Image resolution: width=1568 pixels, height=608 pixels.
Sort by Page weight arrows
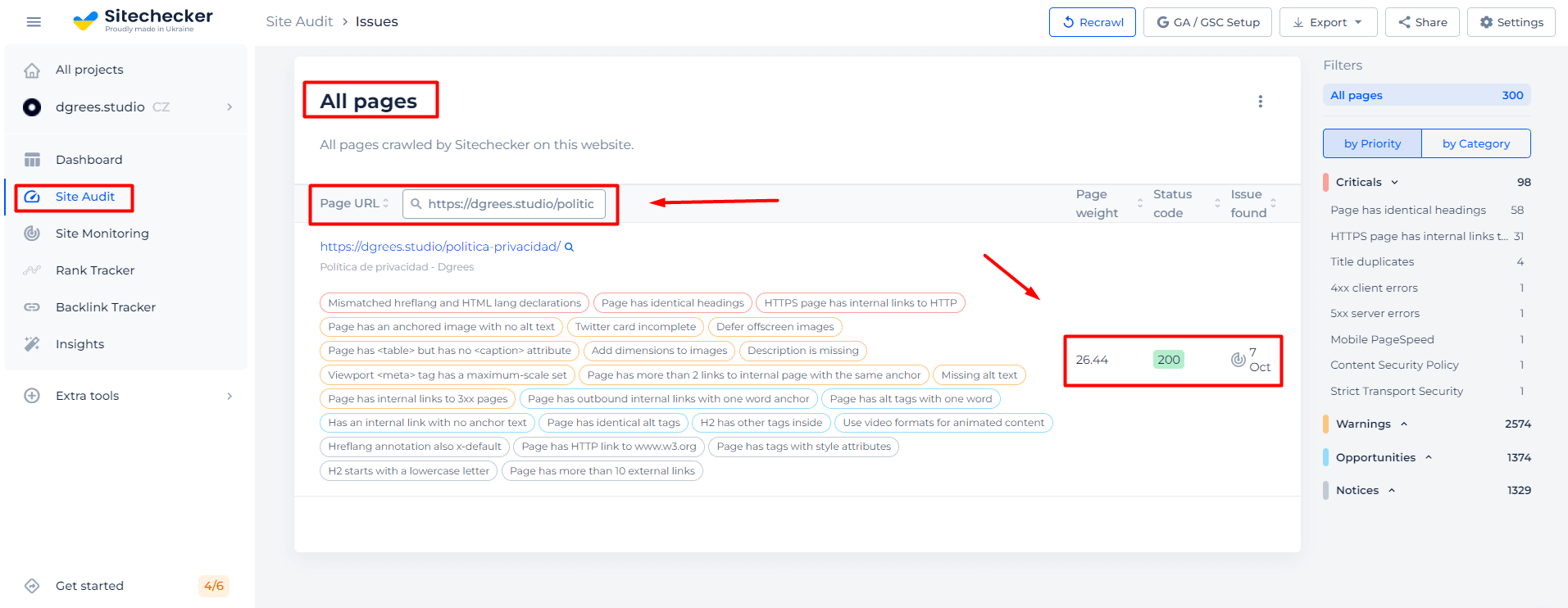click(1139, 203)
